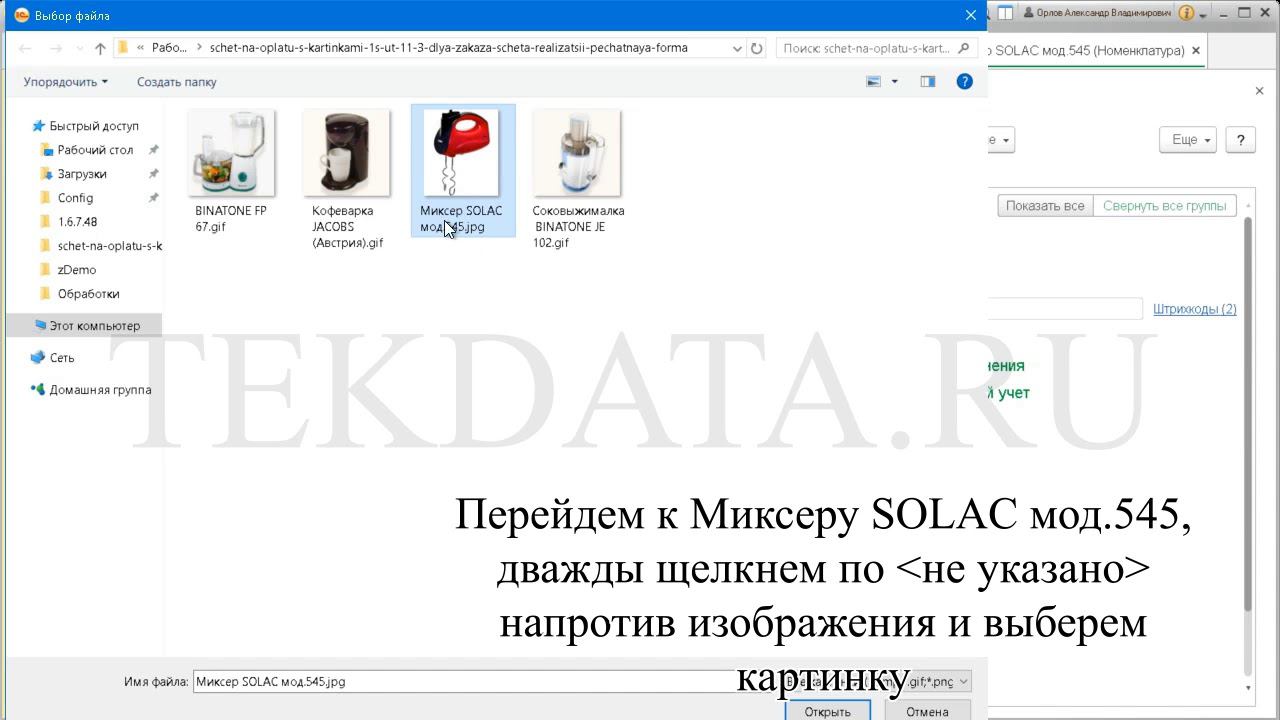Viewport: 1280px width, 720px height.
Task: Click the Открыть button
Action: (827, 711)
